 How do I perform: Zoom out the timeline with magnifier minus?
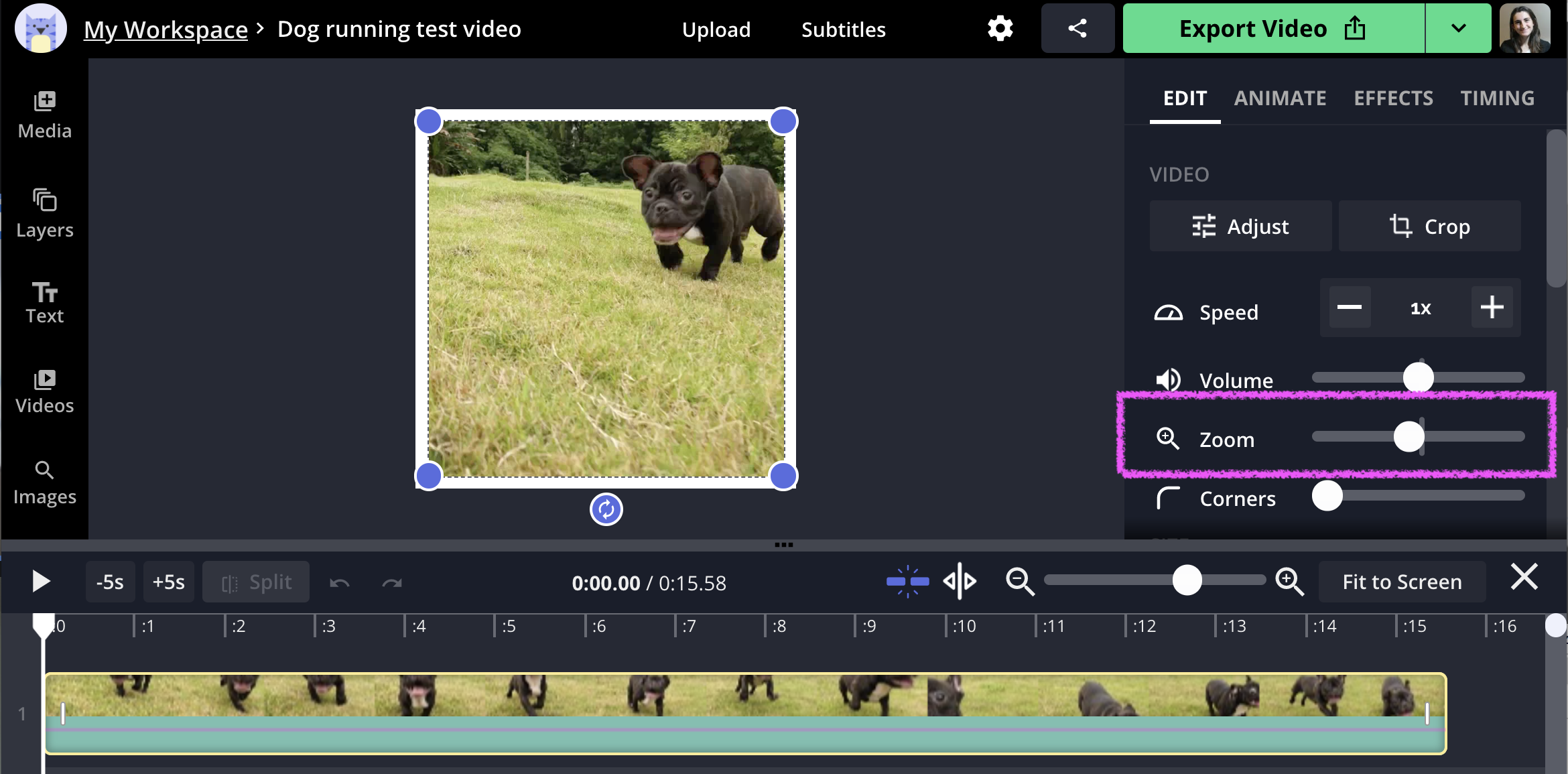1020,581
